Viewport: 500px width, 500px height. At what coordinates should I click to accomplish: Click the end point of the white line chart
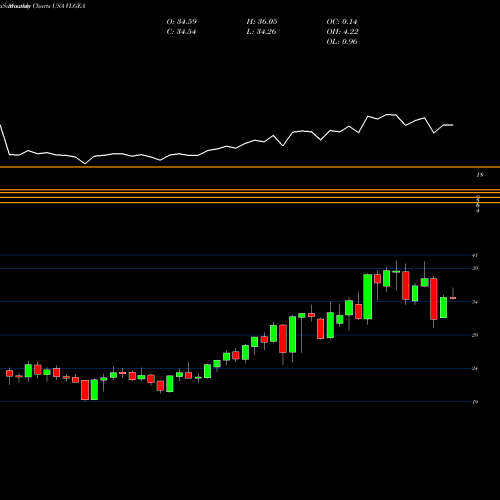(452, 125)
